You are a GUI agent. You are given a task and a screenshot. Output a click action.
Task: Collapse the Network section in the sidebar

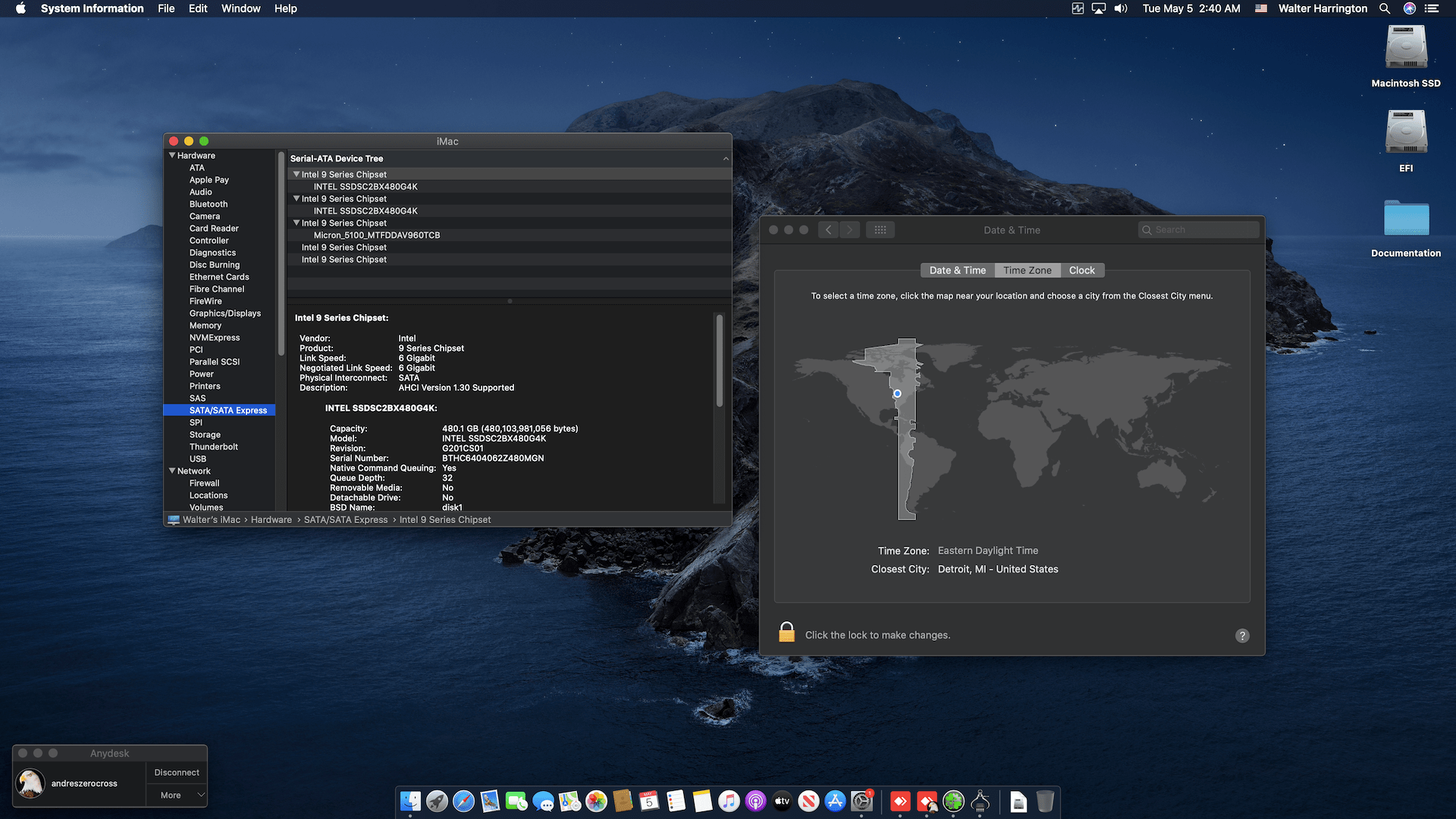point(172,471)
